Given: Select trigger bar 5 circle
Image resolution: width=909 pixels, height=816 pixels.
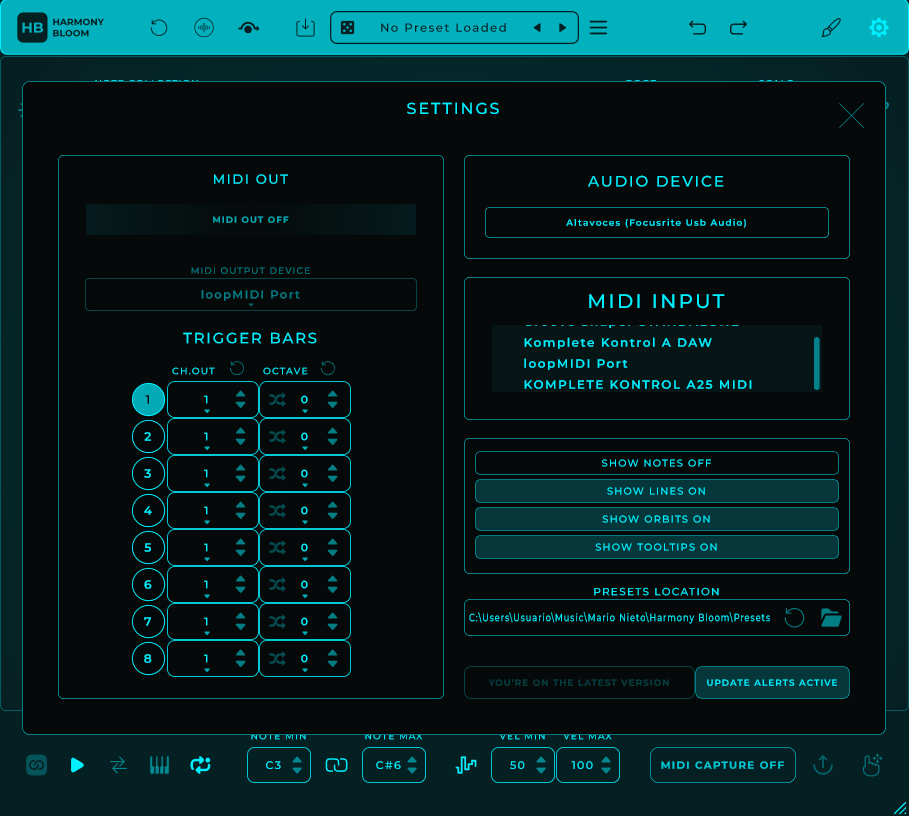Looking at the screenshot, I should [x=148, y=548].
